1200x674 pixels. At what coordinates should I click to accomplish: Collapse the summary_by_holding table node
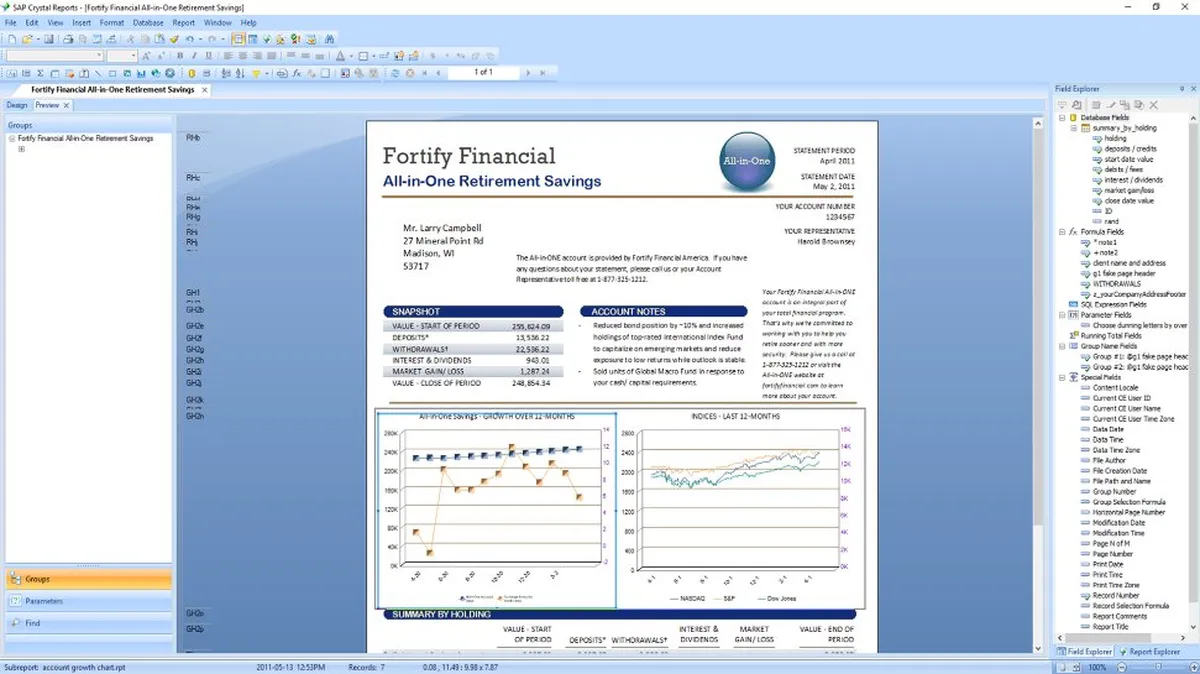1074,128
